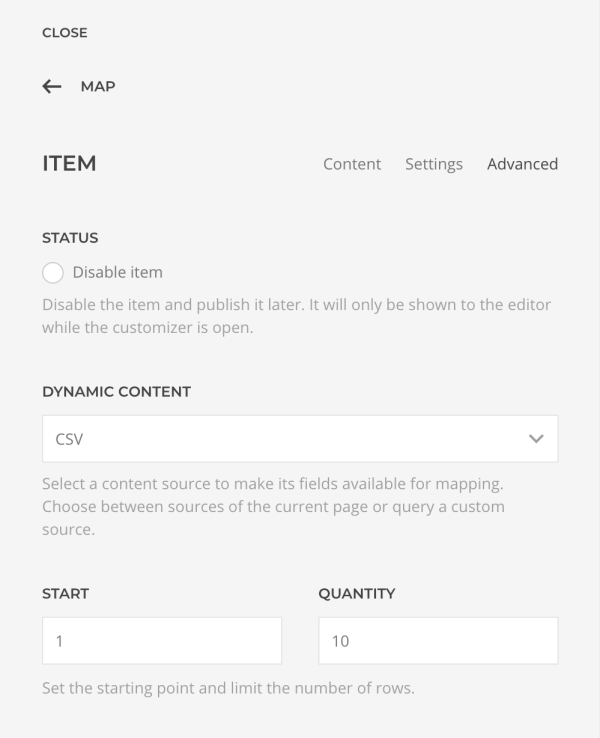Click the back arrow icon beside MAP
This screenshot has width=600, height=738.
[52, 87]
